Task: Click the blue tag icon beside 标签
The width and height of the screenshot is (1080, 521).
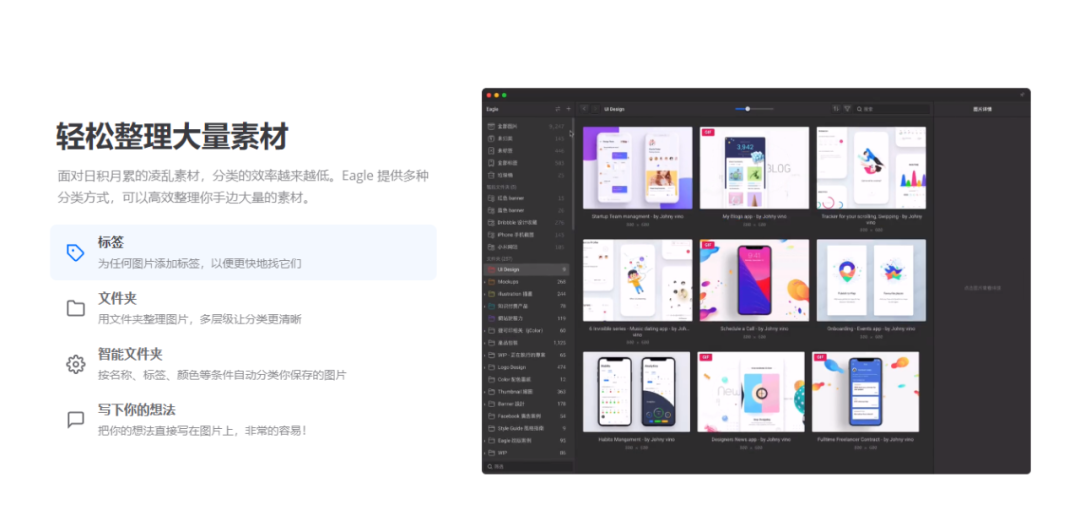Action: [75, 253]
